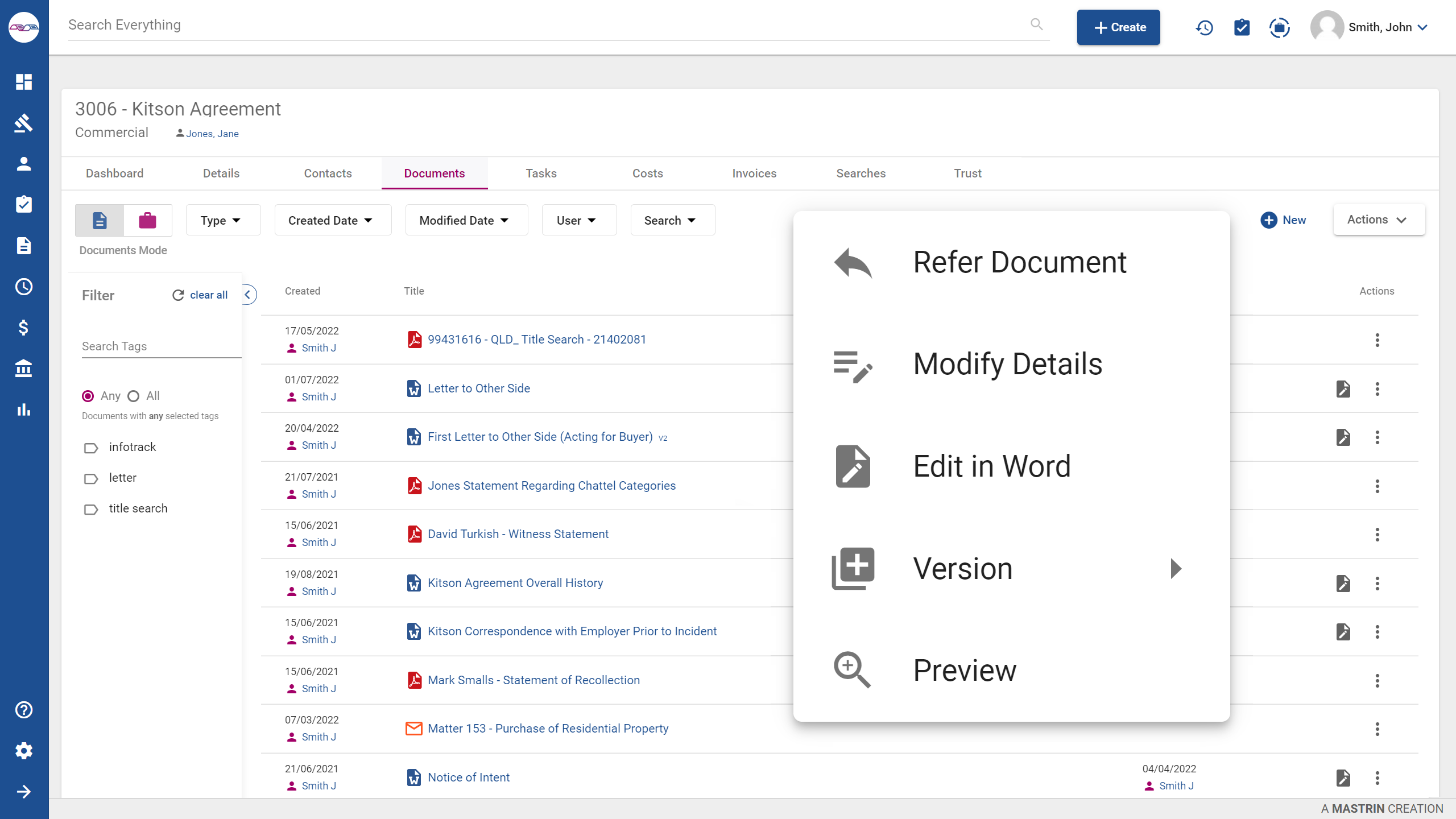This screenshot has width=1456, height=819.
Task: Click the history/recent activity icon
Action: point(1203,27)
